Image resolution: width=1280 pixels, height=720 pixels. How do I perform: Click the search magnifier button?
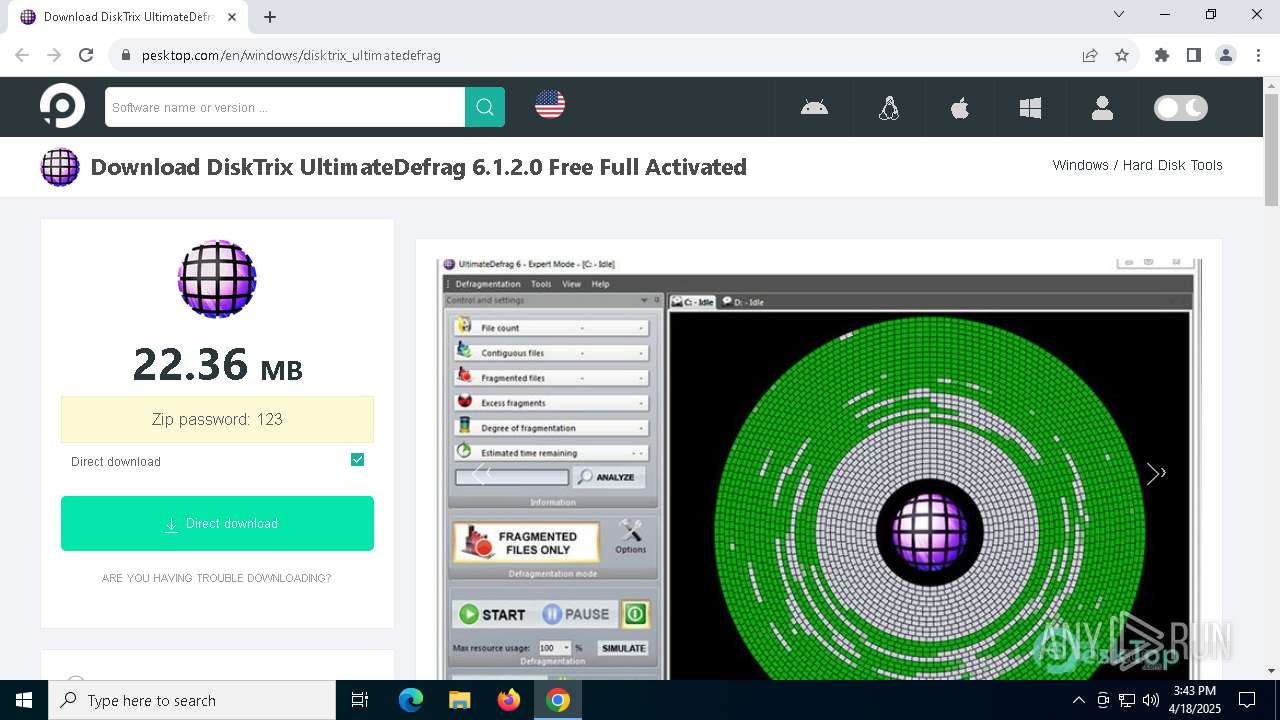pyautogui.click(x=485, y=107)
